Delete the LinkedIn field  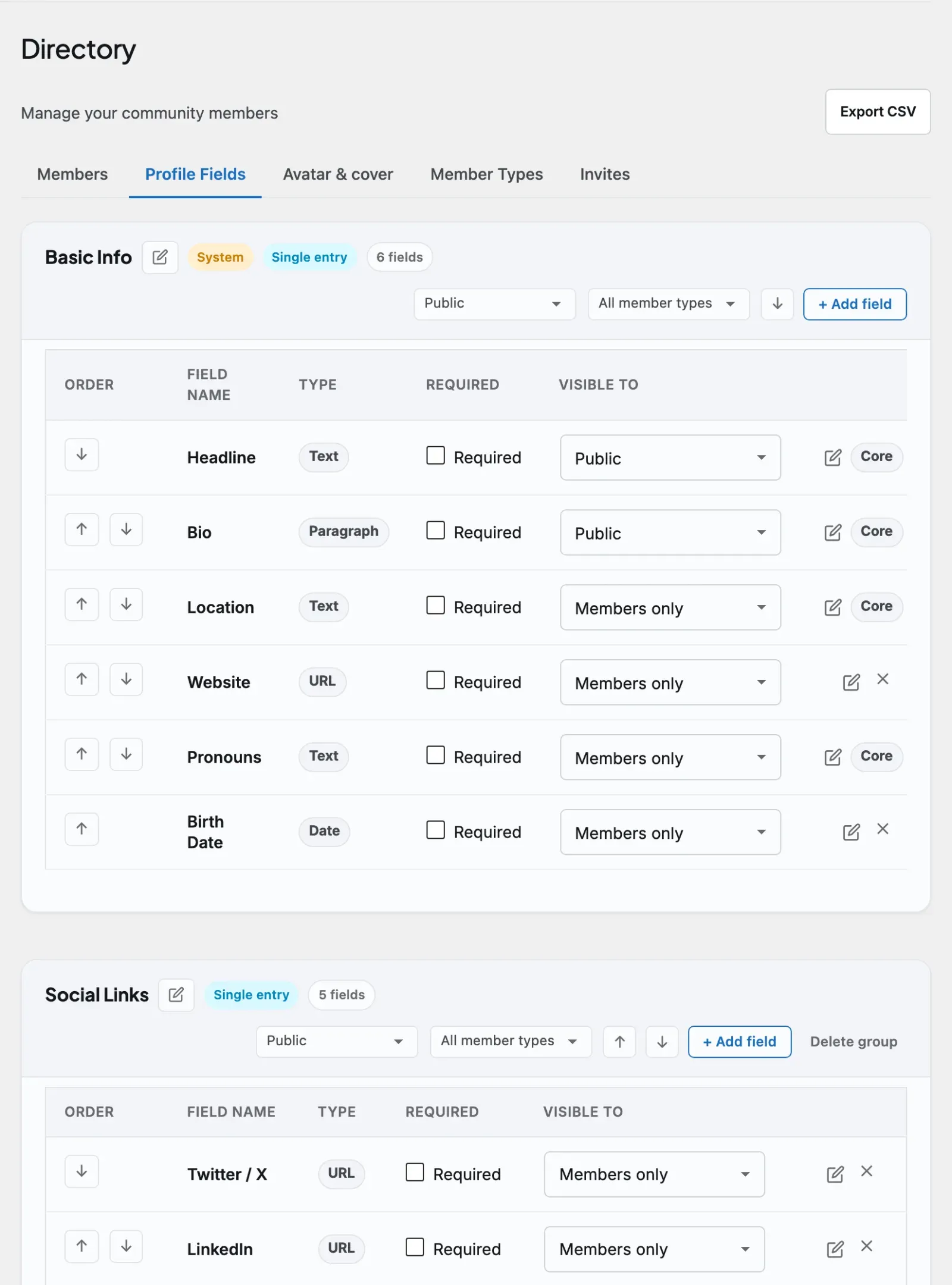867,1246
